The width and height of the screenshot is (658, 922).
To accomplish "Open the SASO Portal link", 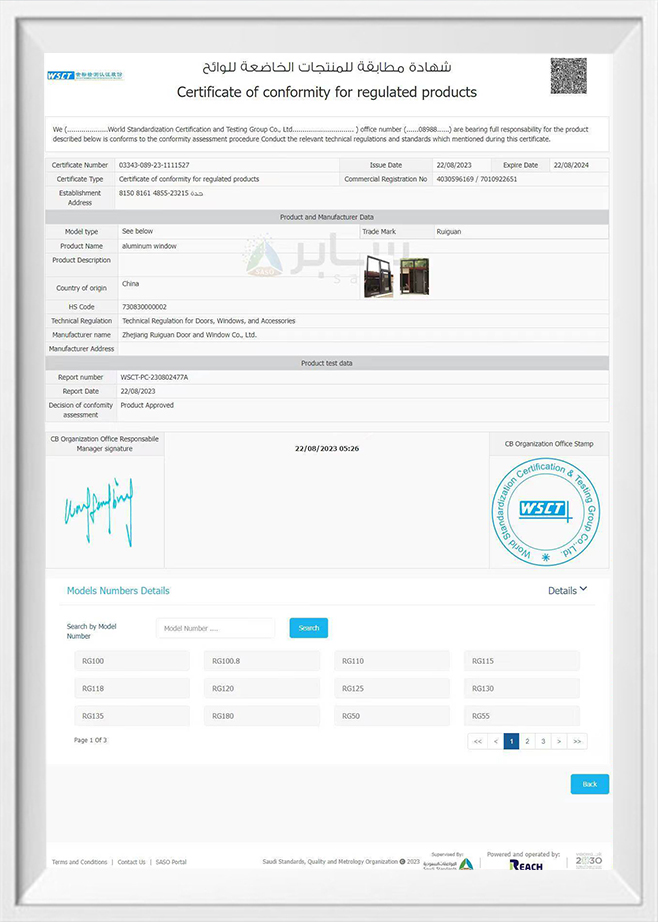I will coord(169,862).
